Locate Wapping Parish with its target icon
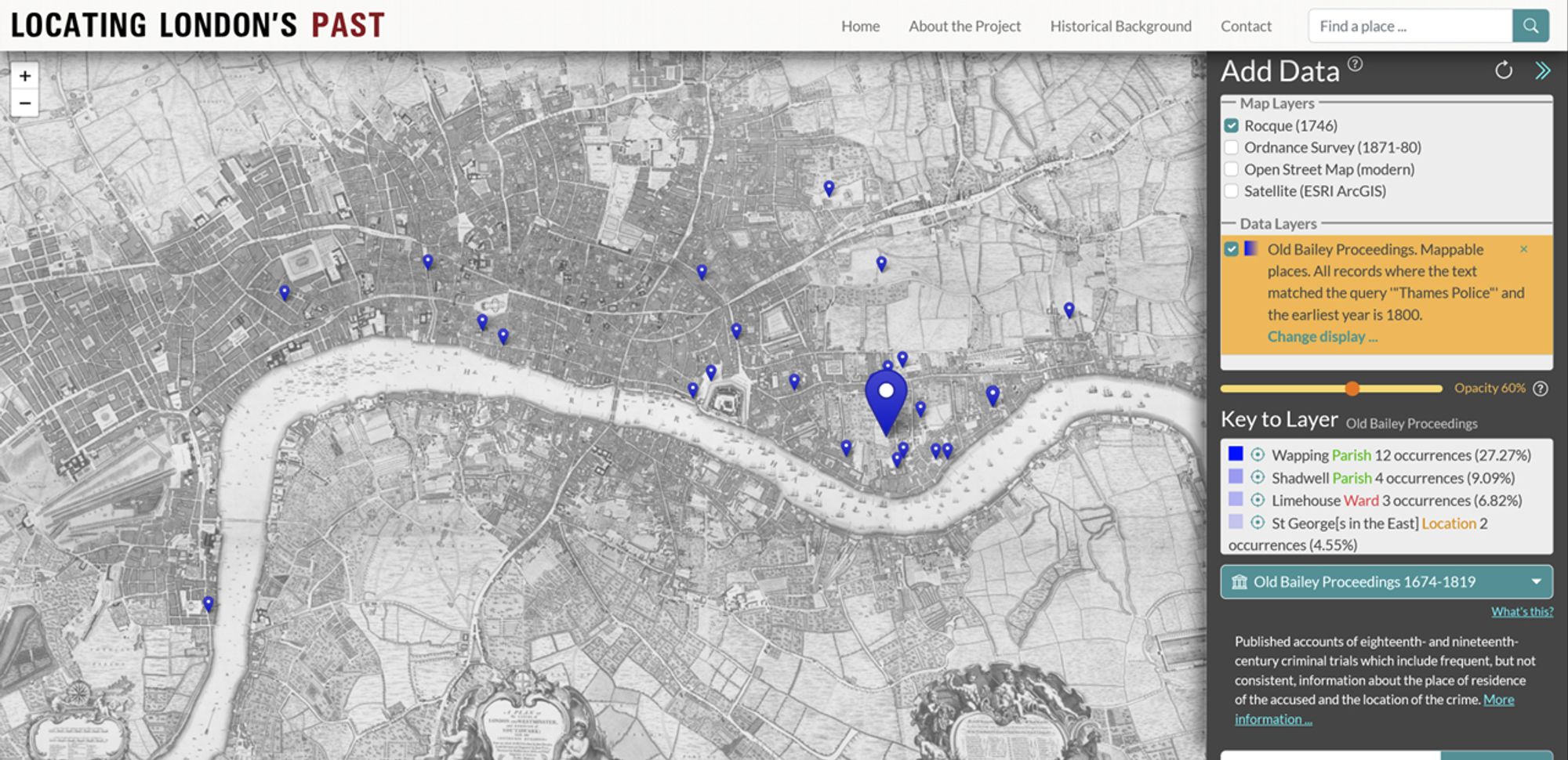 pyautogui.click(x=1258, y=454)
